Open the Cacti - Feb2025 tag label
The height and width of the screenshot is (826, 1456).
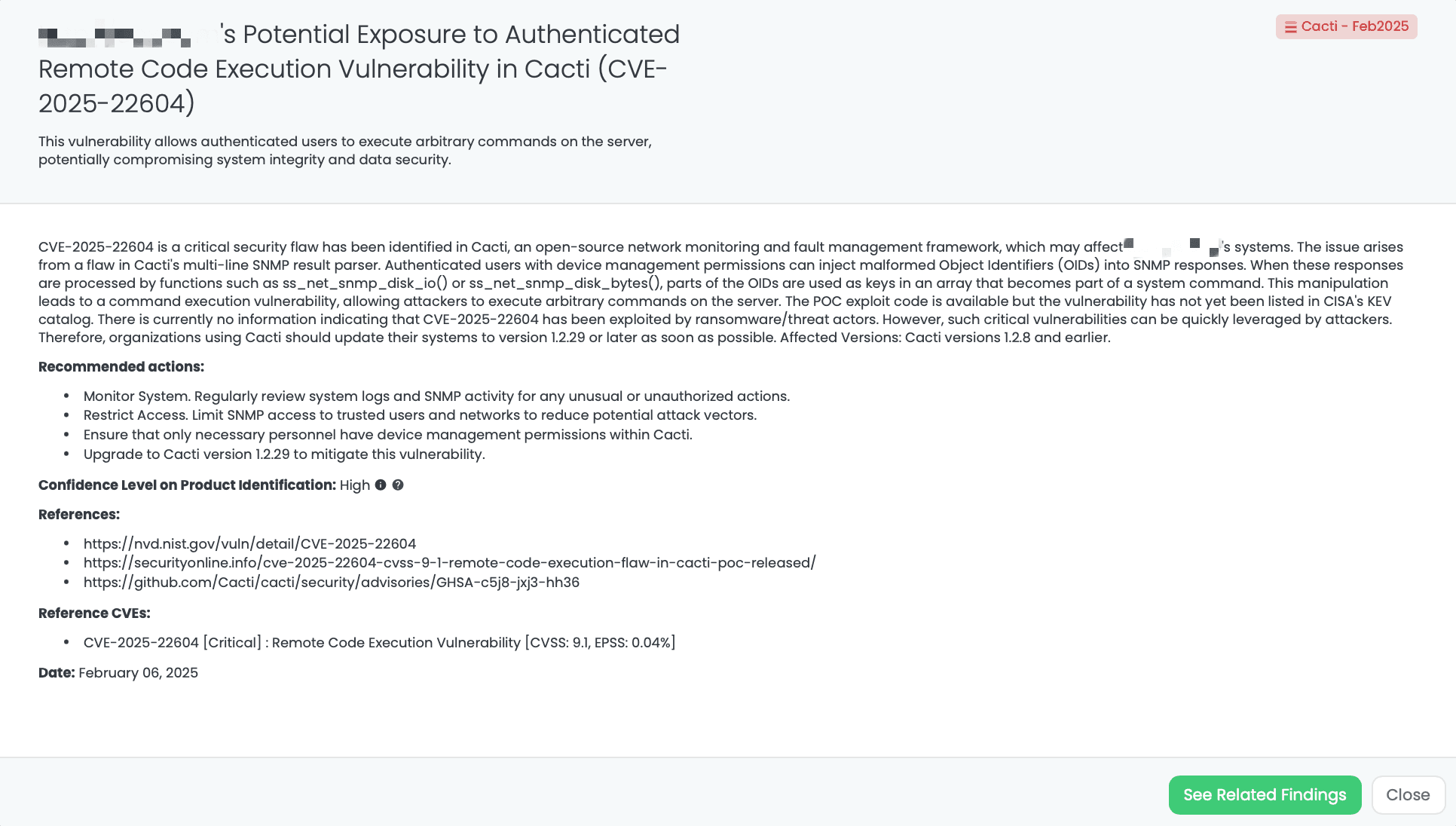tap(1354, 26)
